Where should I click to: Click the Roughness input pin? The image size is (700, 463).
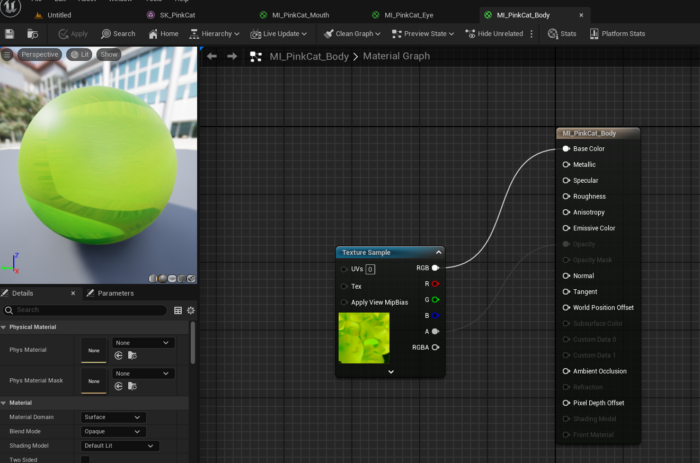point(566,196)
